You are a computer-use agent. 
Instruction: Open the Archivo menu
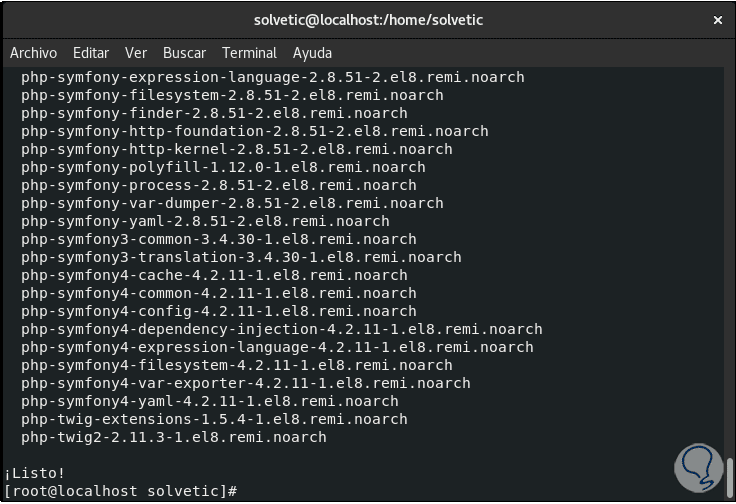click(x=33, y=53)
